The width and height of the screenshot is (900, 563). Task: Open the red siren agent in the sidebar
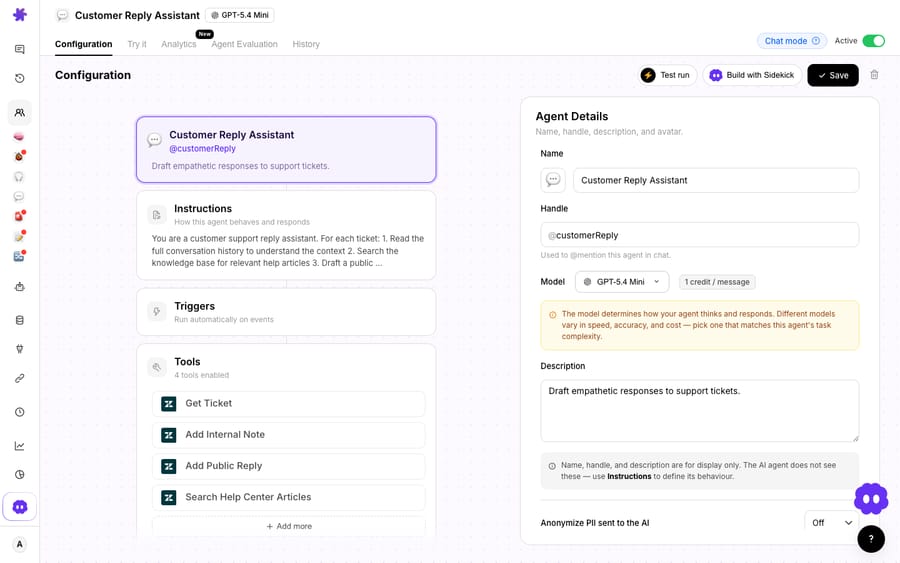[x=19, y=216]
